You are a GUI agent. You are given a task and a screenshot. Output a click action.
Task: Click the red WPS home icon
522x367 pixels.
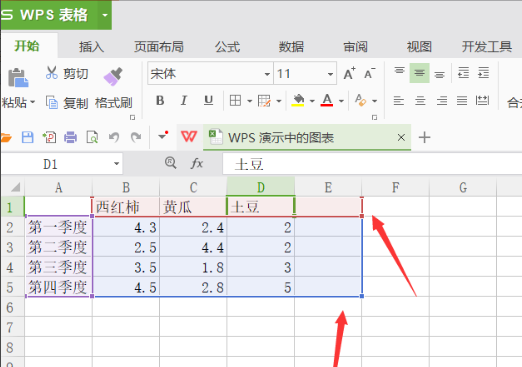point(189,137)
